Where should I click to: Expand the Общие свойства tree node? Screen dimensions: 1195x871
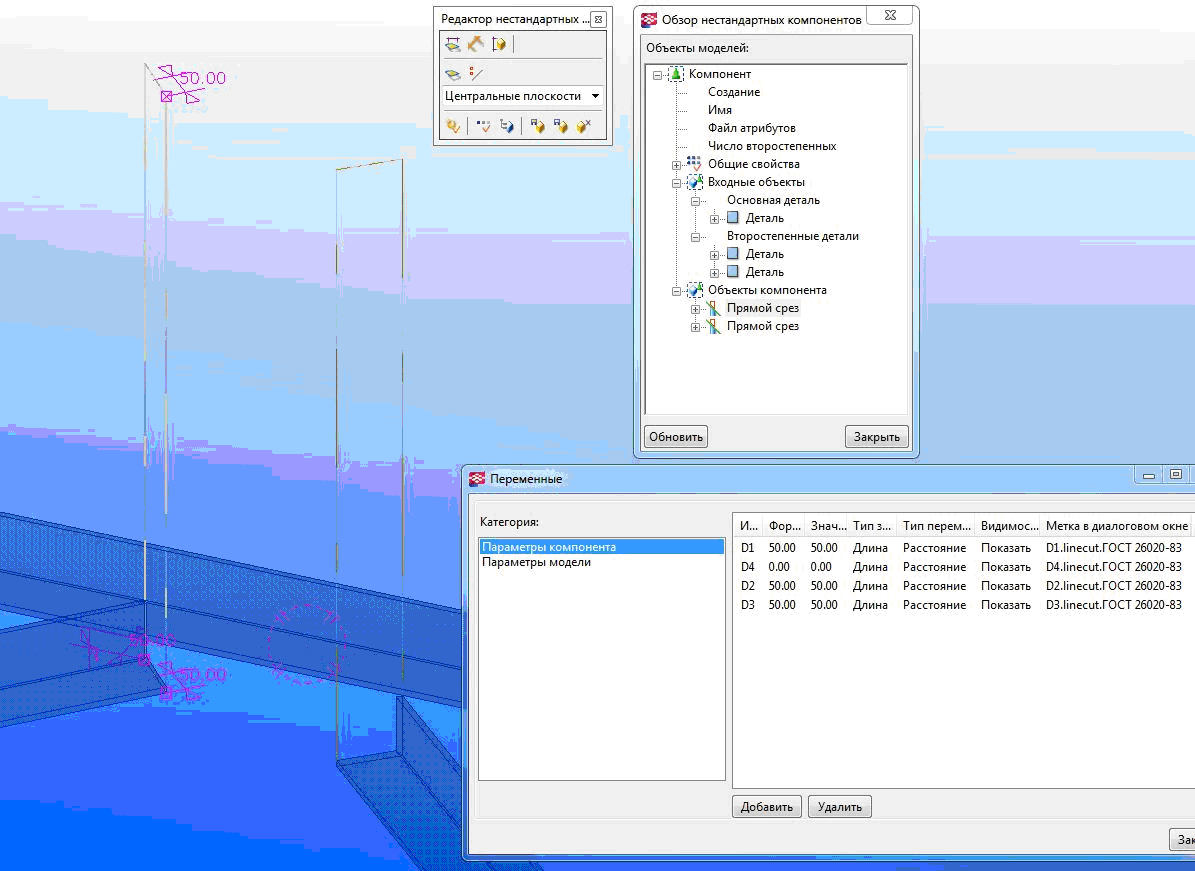[x=677, y=164]
